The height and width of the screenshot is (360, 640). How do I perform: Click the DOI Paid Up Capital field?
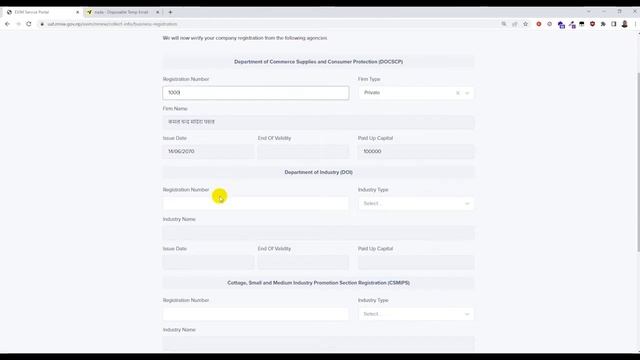(416, 262)
